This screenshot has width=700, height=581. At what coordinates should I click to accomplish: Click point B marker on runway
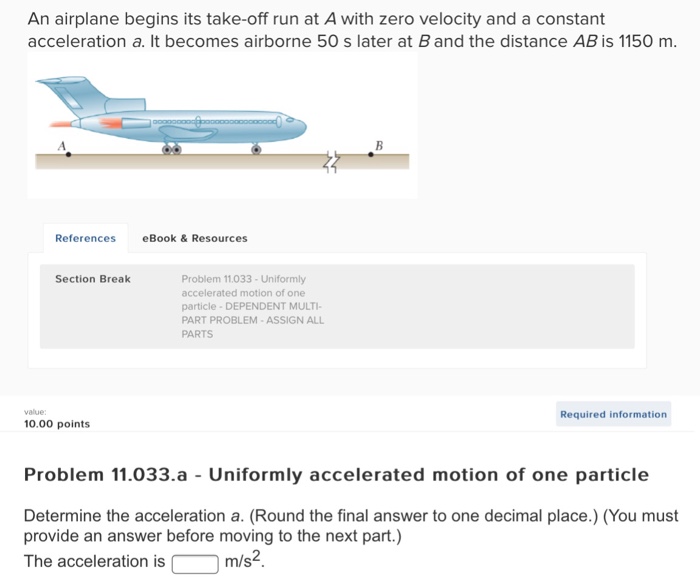click(371, 154)
